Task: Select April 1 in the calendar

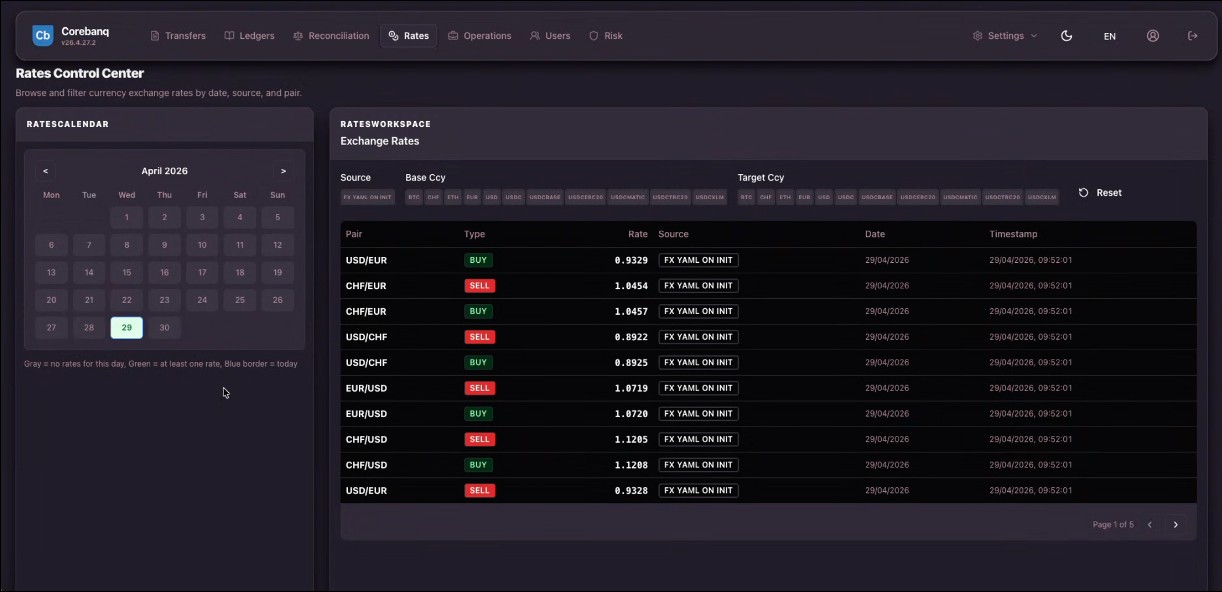Action: tap(127, 217)
